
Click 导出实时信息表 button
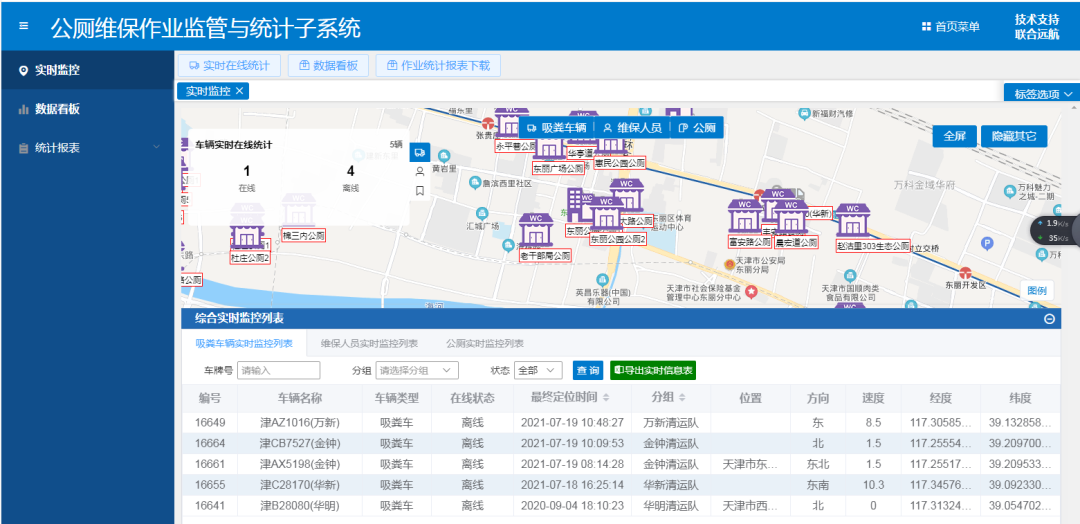[x=653, y=370]
